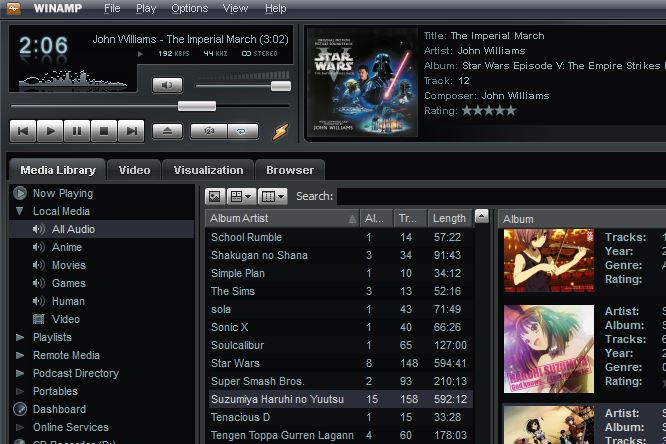Mute audio with the speaker button
The image size is (666, 444).
coord(167,85)
